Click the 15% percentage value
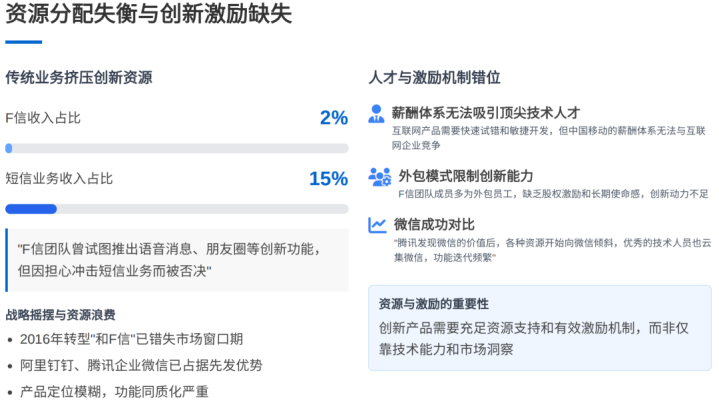 (x=328, y=179)
